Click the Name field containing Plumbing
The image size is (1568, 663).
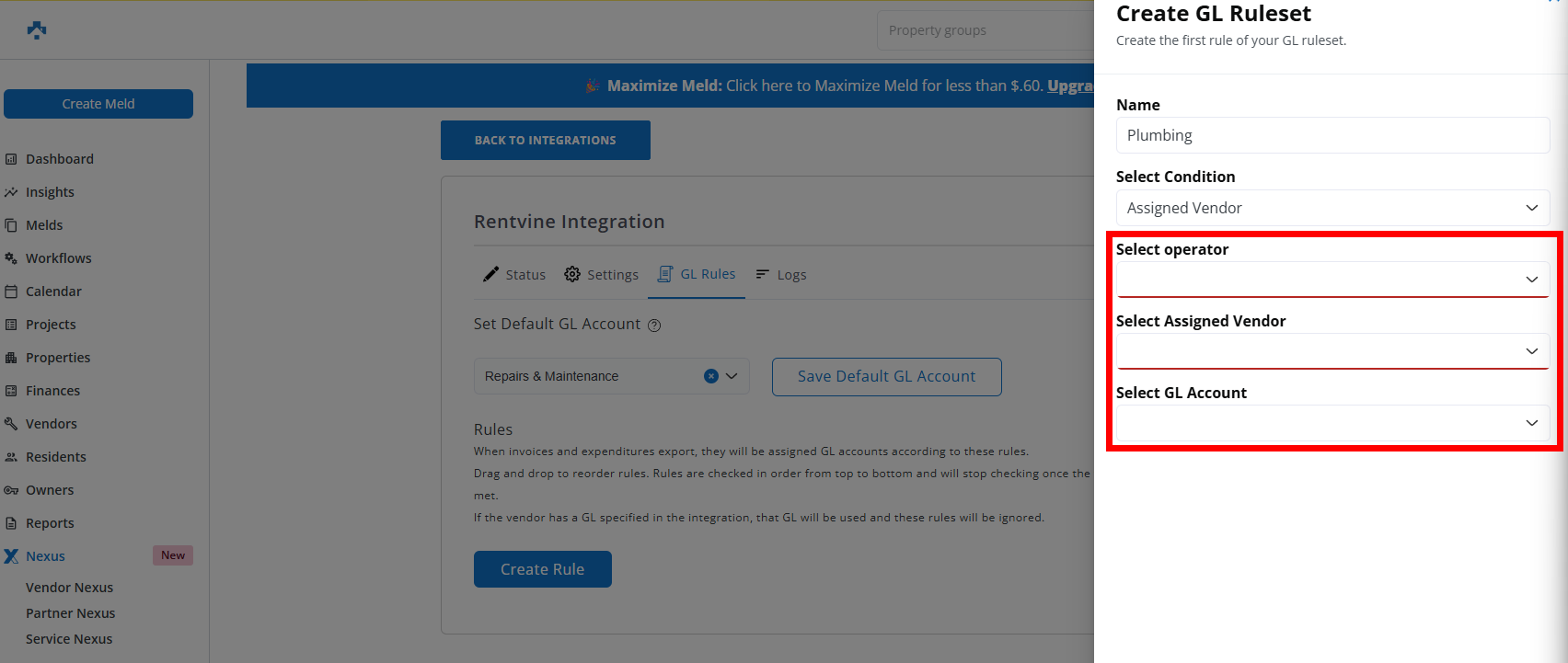(x=1332, y=135)
